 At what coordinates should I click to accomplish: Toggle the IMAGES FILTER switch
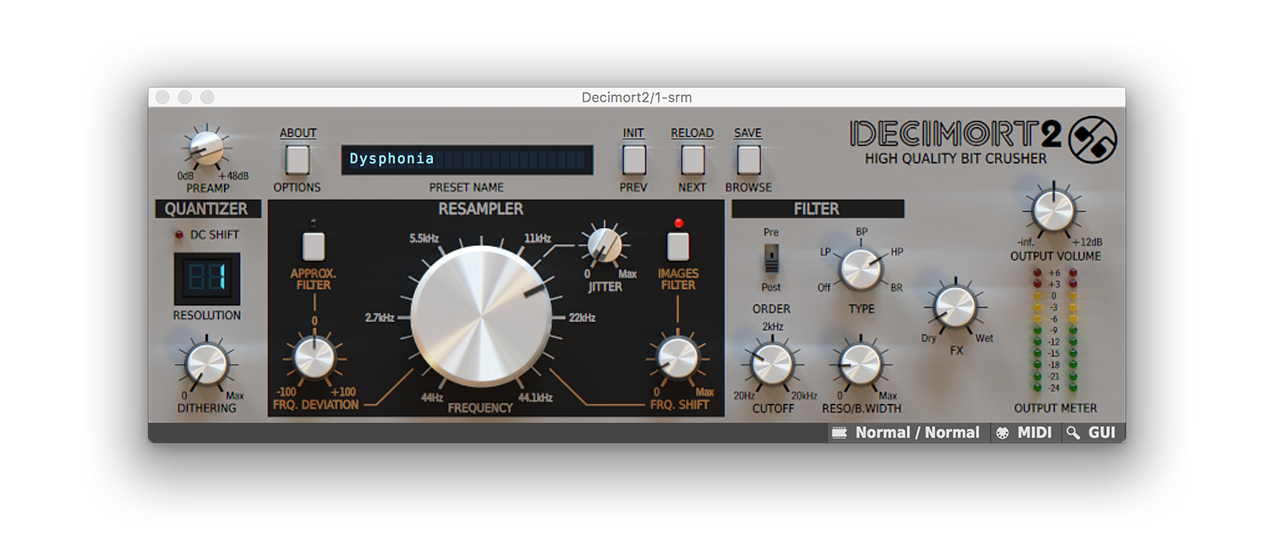point(678,246)
